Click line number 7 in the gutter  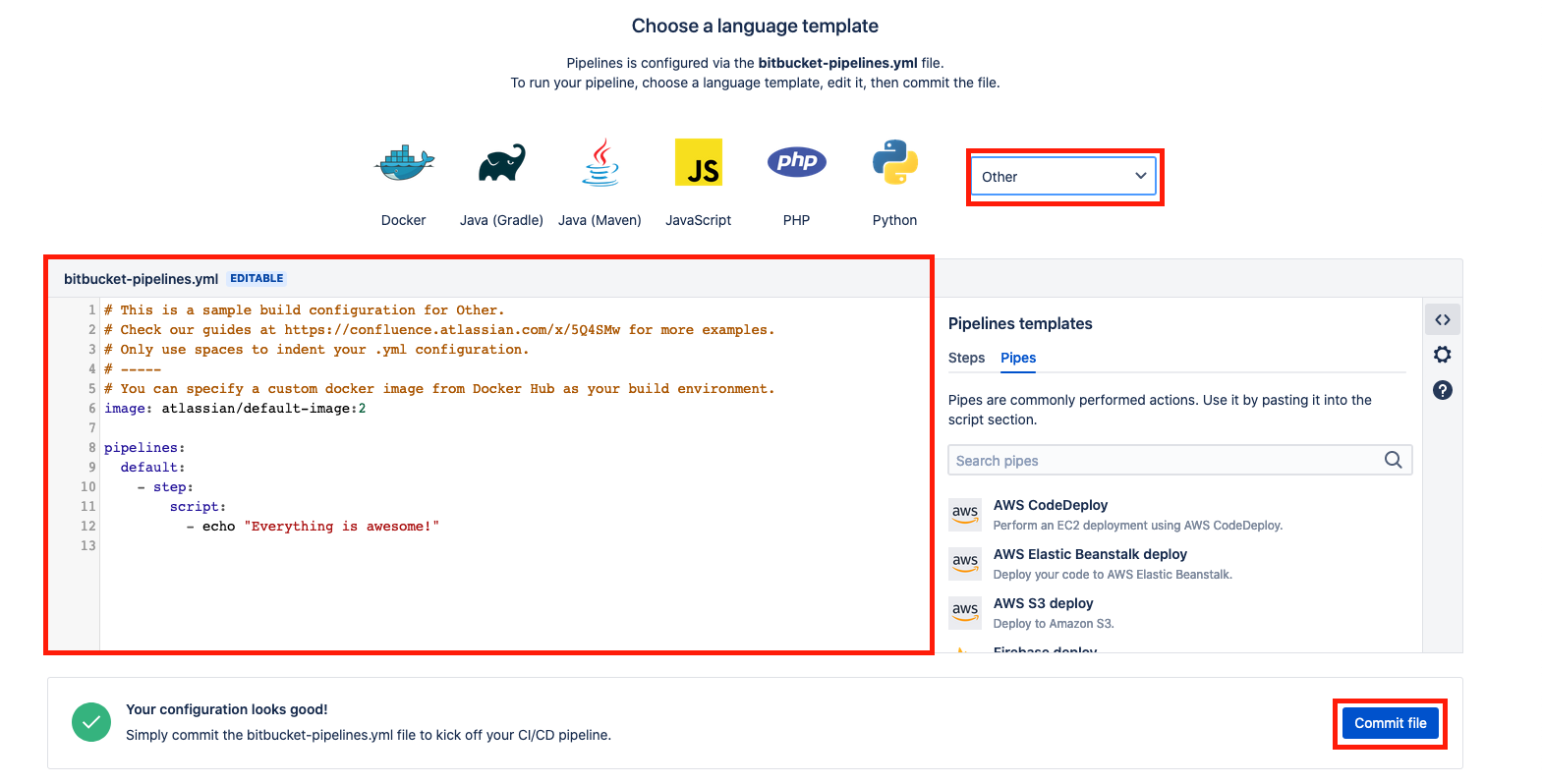pyautogui.click(x=92, y=428)
